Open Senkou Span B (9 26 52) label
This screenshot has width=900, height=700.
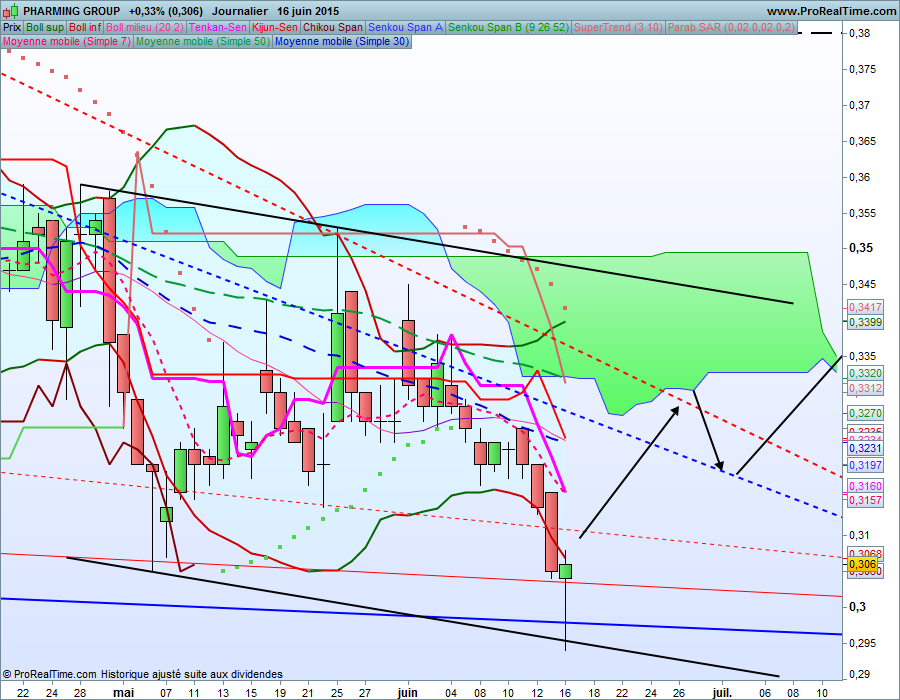(x=509, y=28)
